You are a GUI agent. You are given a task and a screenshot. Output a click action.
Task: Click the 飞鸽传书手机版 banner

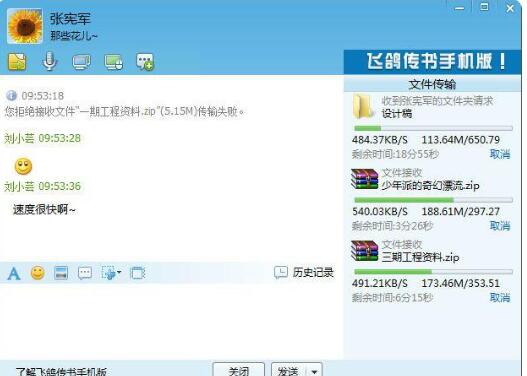[x=433, y=62]
